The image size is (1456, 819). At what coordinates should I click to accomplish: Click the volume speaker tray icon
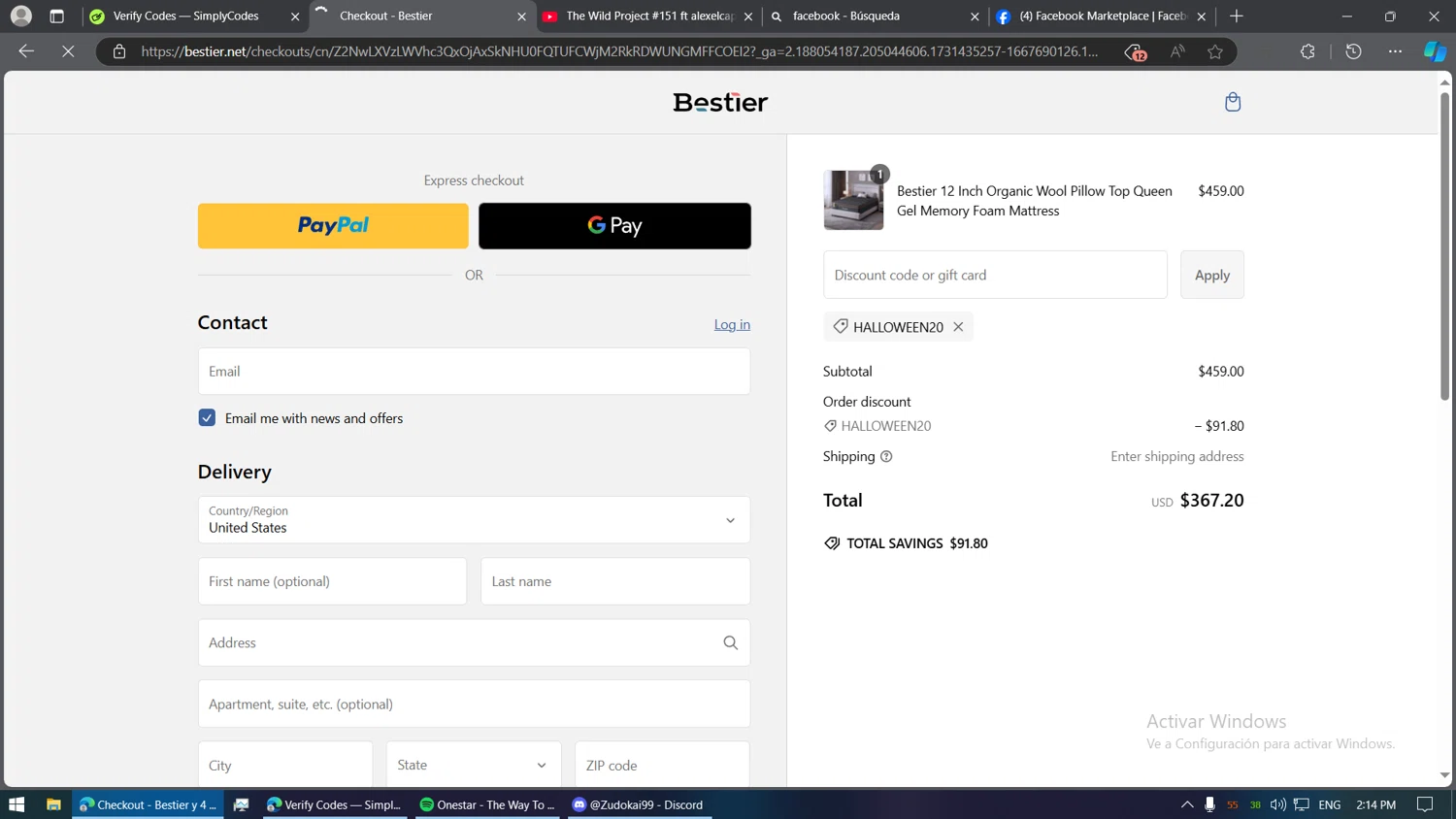pos(1278,804)
